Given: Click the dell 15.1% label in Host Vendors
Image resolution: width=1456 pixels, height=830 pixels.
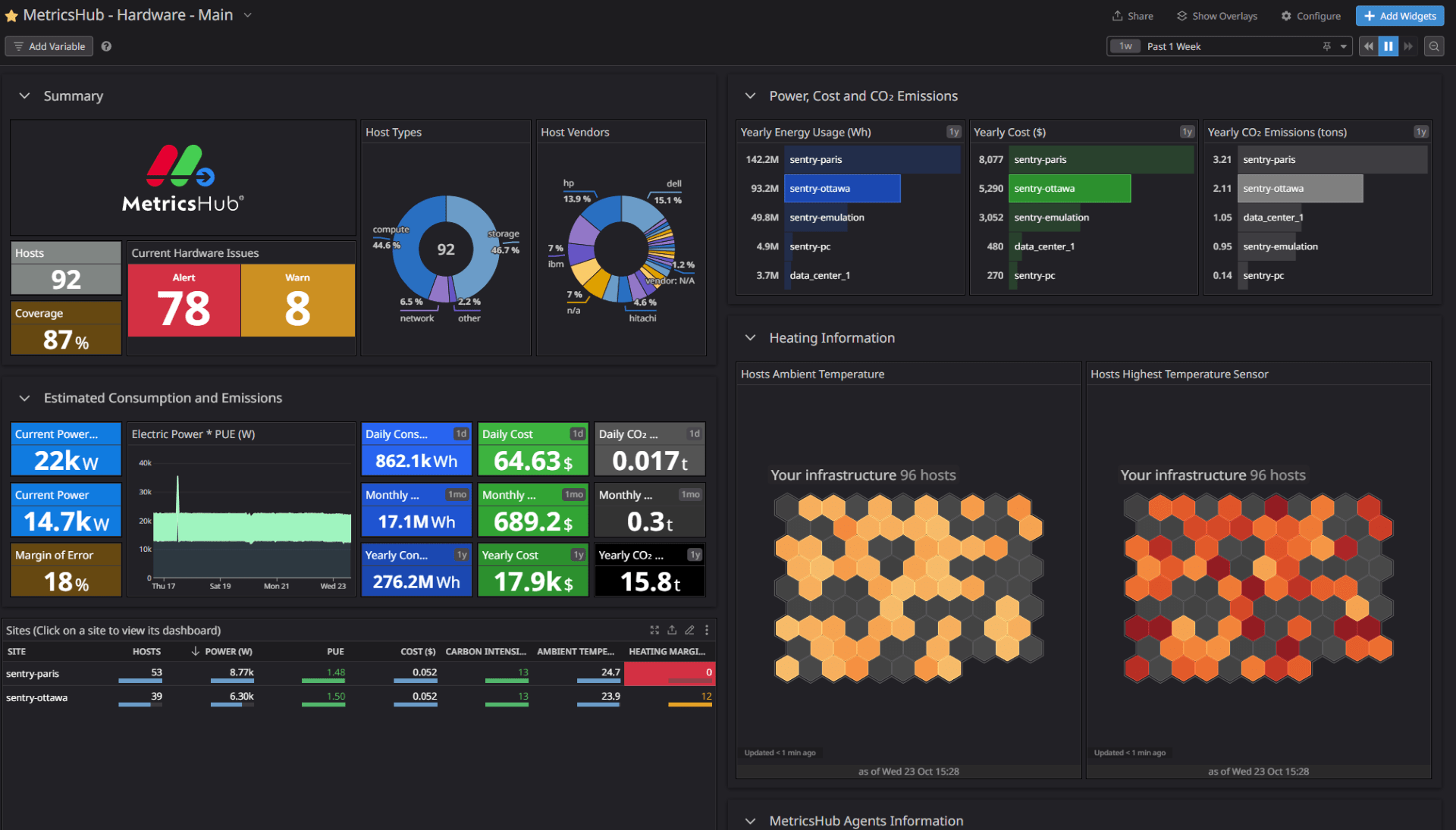Looking at the screenshot, I should tap(670, 192).
